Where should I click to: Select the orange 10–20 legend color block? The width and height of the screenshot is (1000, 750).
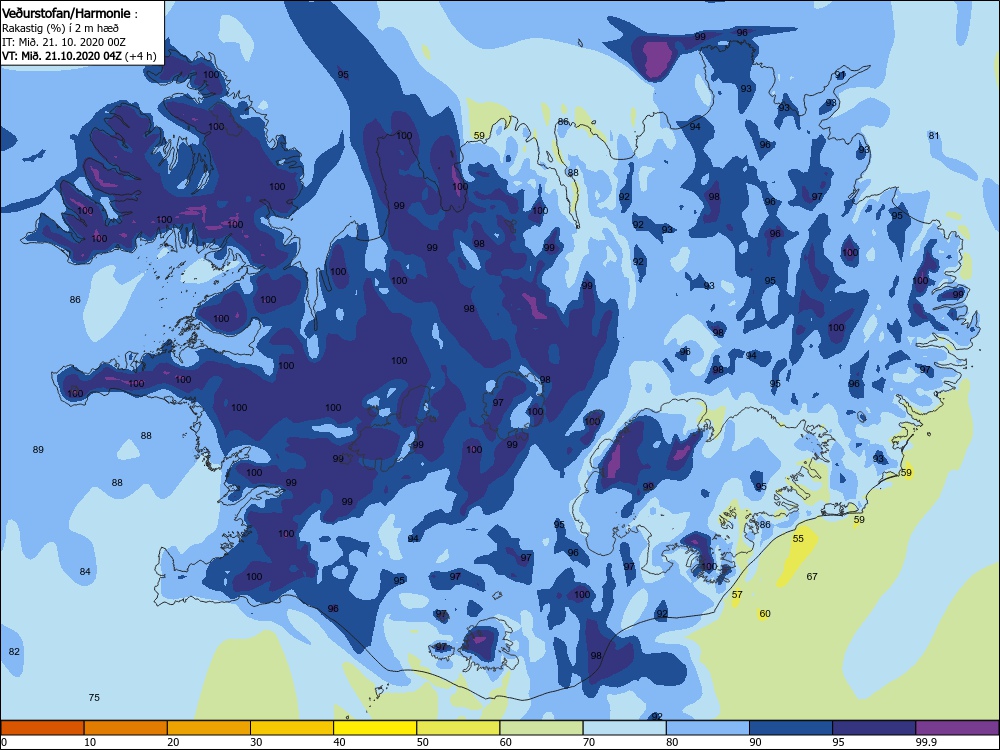click(x=126, y=728)
